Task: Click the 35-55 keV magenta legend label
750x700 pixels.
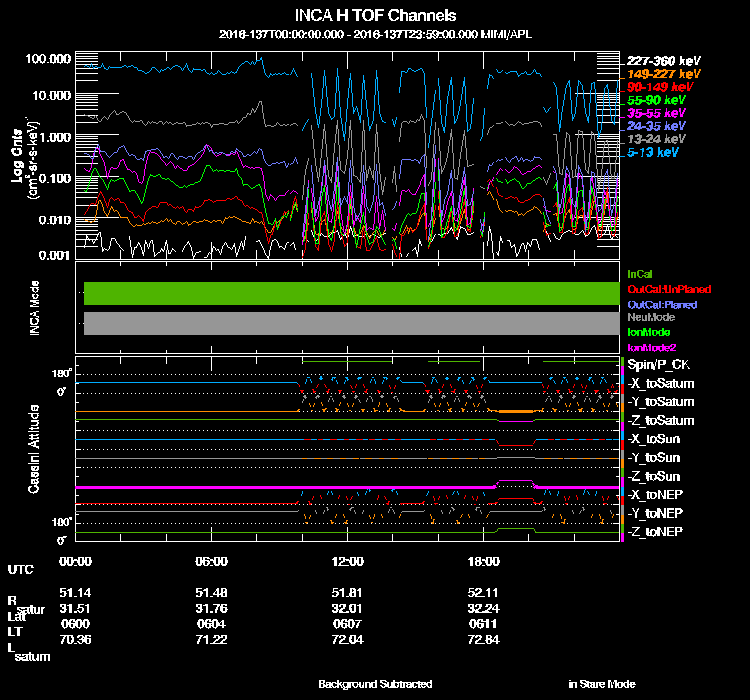Action: pyautogui.click(x=656, y=114)
